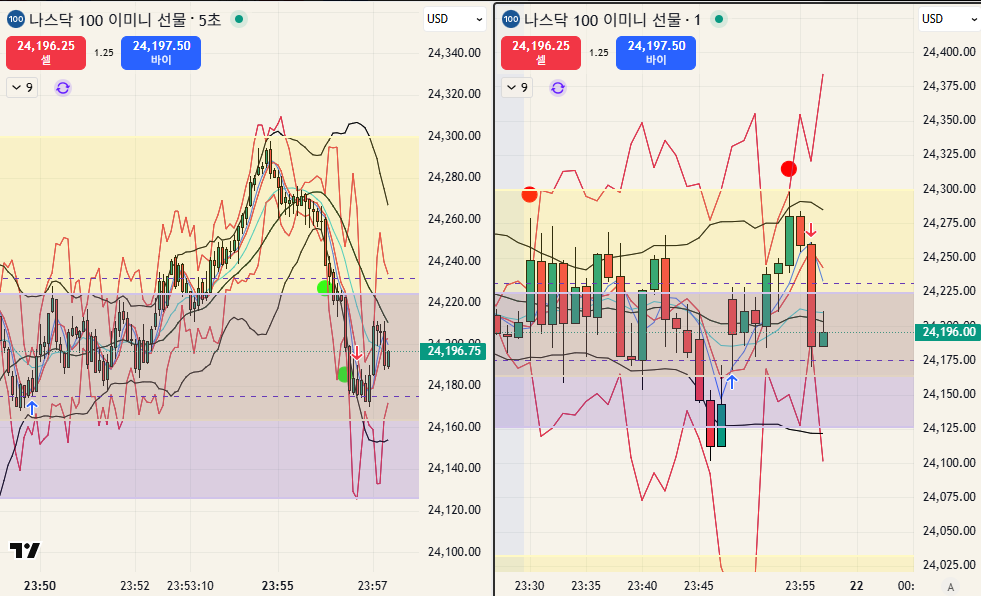Screen dimensions: 981x596
Task: Click the purple refresh icon on right chart
Action: (557, 88)
